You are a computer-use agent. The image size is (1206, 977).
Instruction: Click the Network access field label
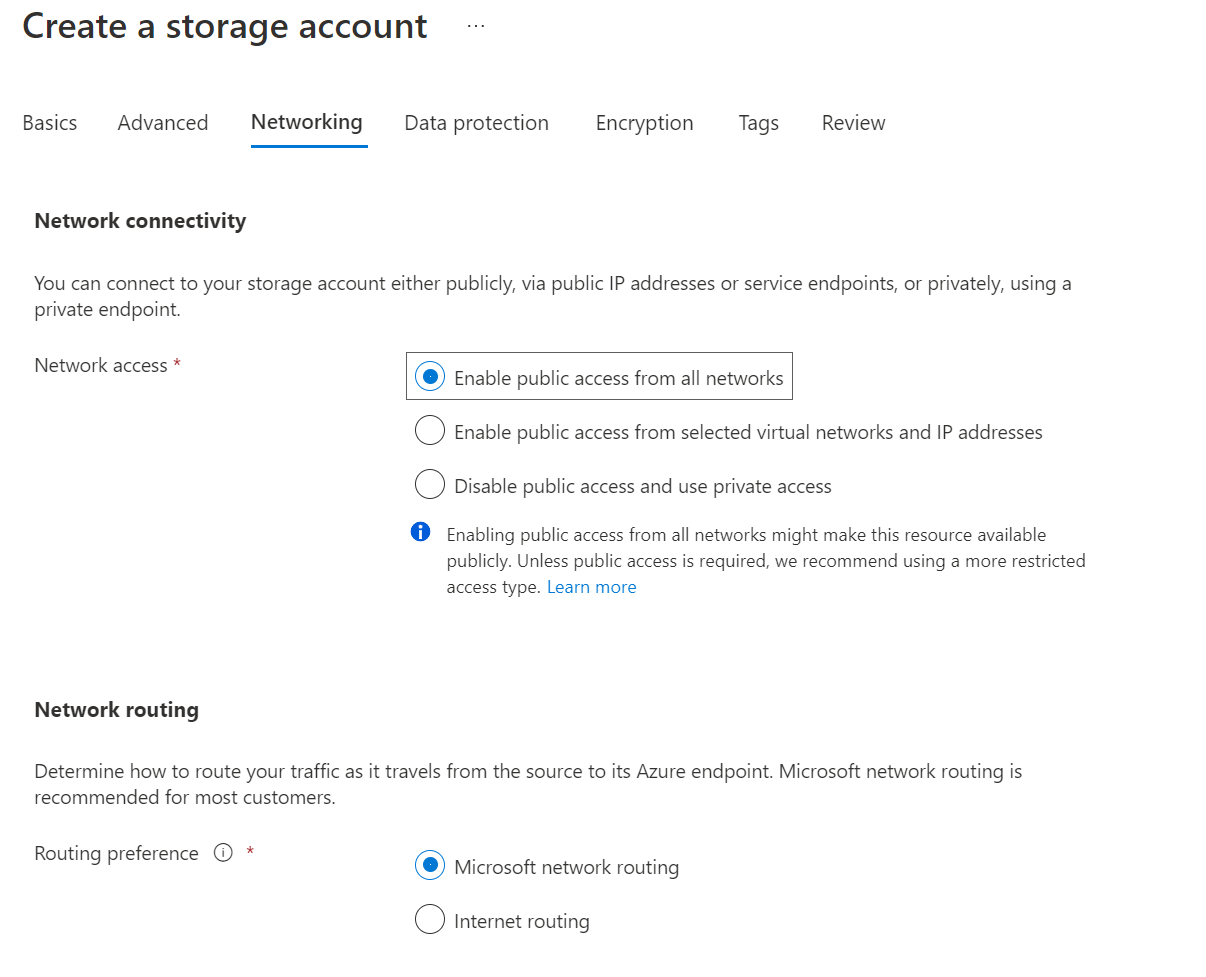pos(101,365)
